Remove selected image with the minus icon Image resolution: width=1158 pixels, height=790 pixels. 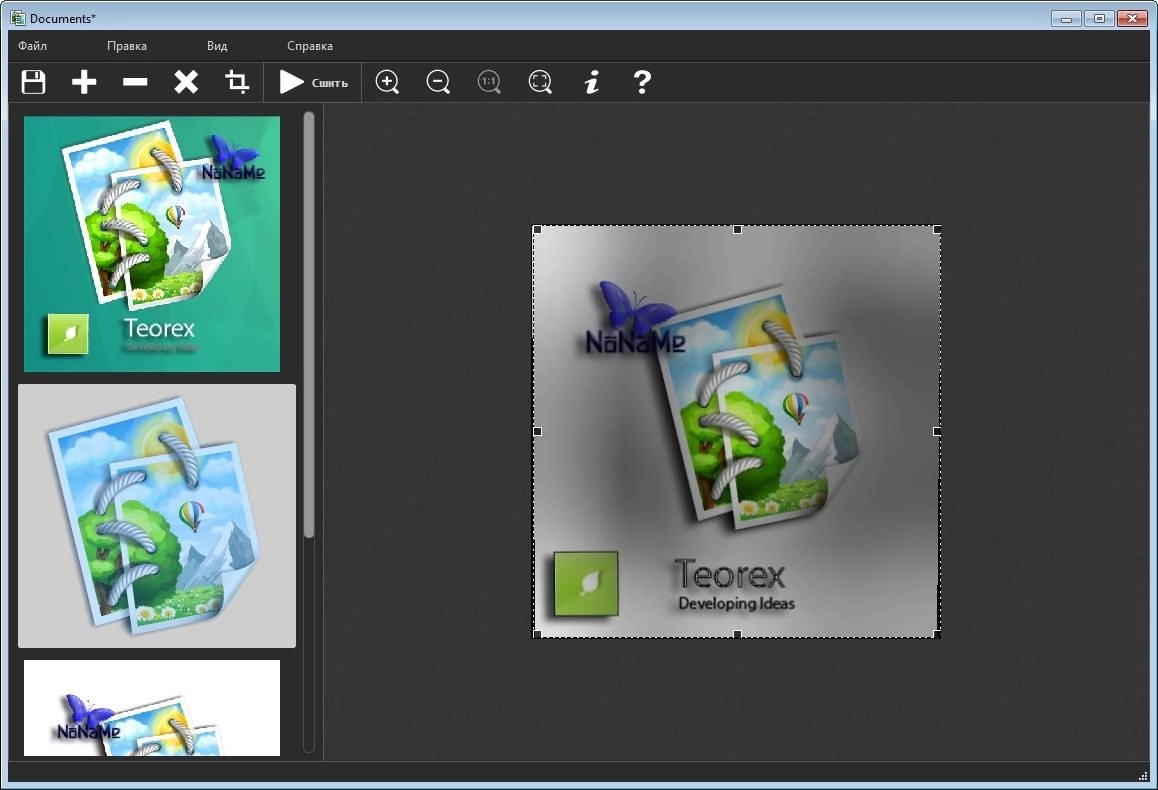[x=135, y=82]
